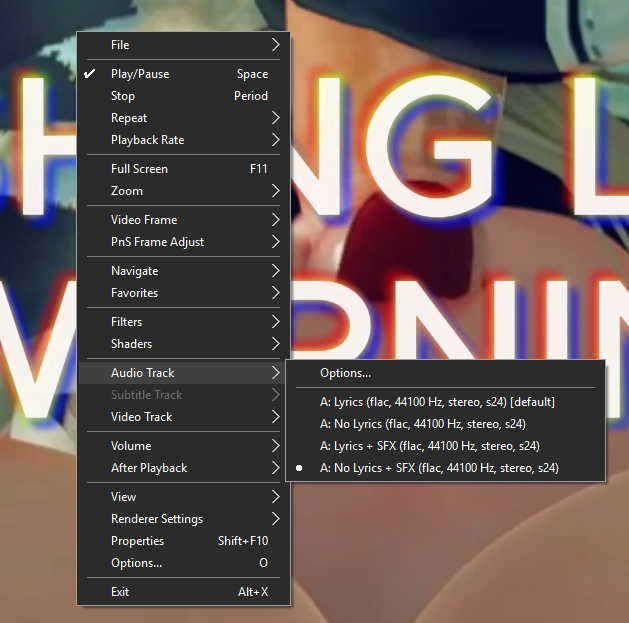
Task: Select Full Screen menu entry
Action: pos(183,169)
